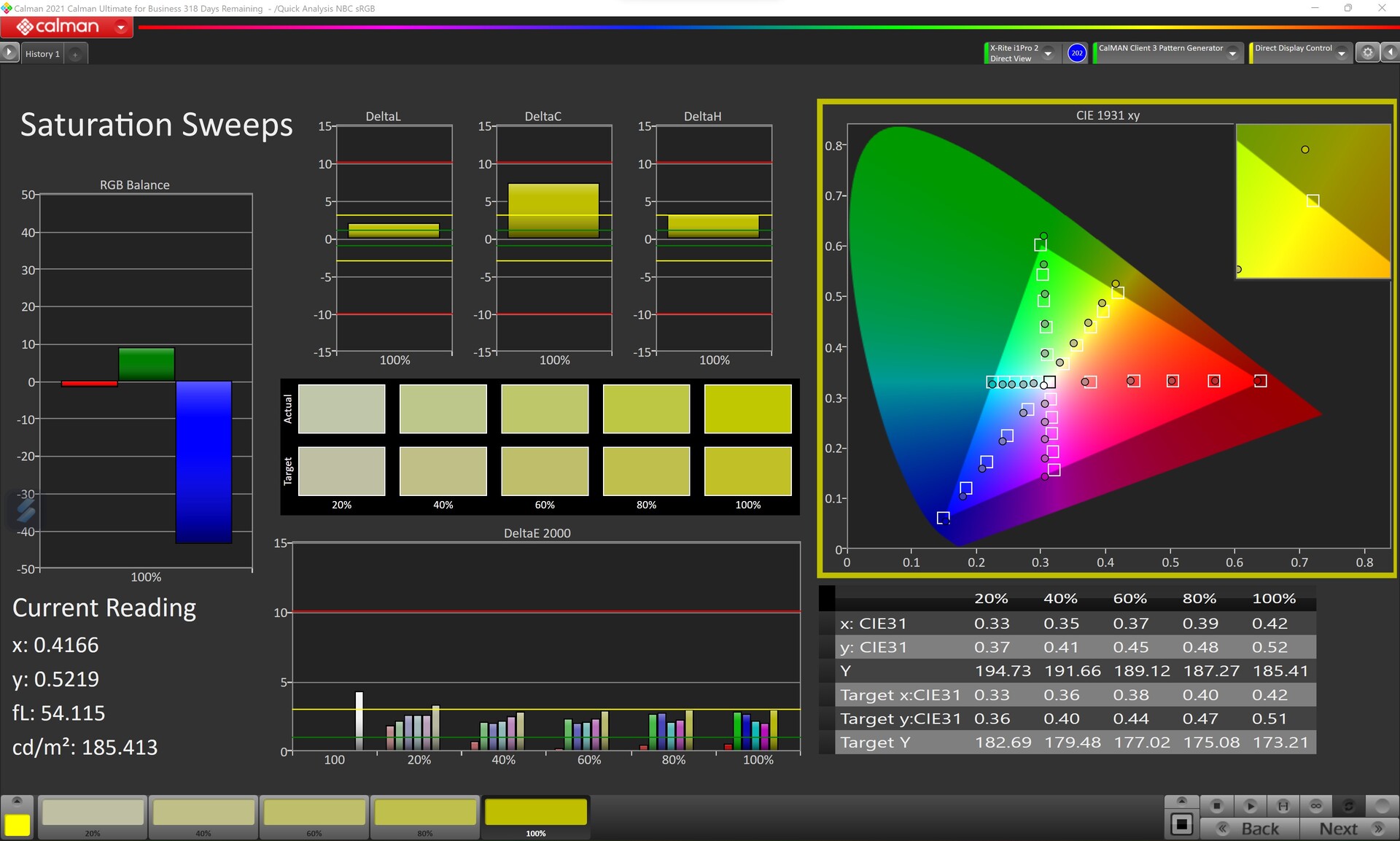
Task: Click the round record button at bottom-right
Action: click(1382, 806)
